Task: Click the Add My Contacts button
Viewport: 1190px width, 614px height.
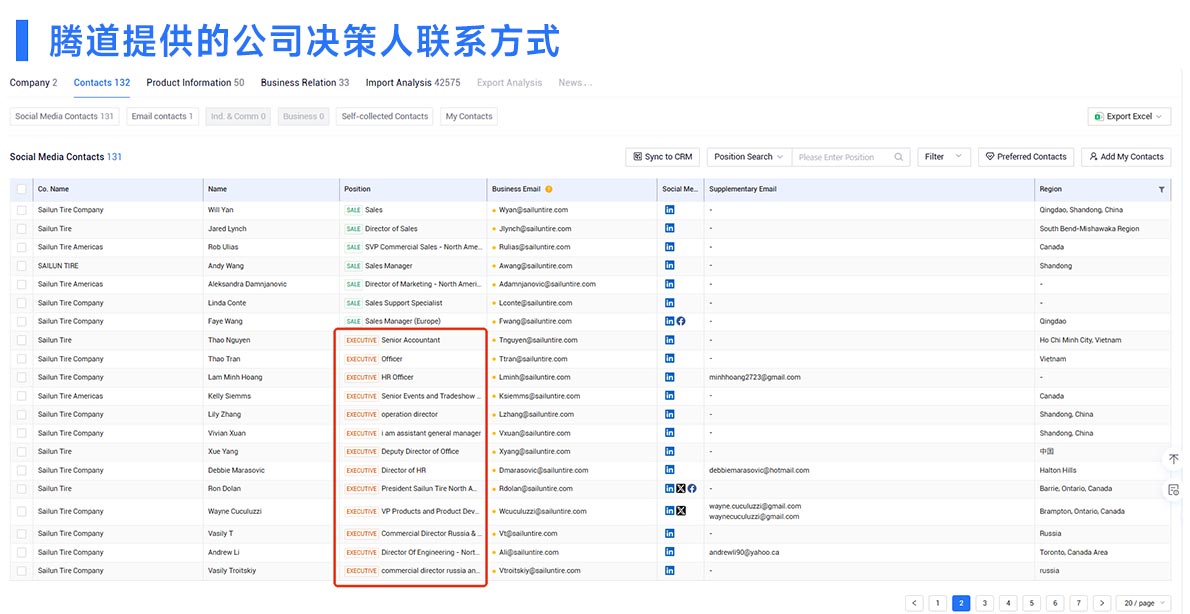Action: [1126, 157]
